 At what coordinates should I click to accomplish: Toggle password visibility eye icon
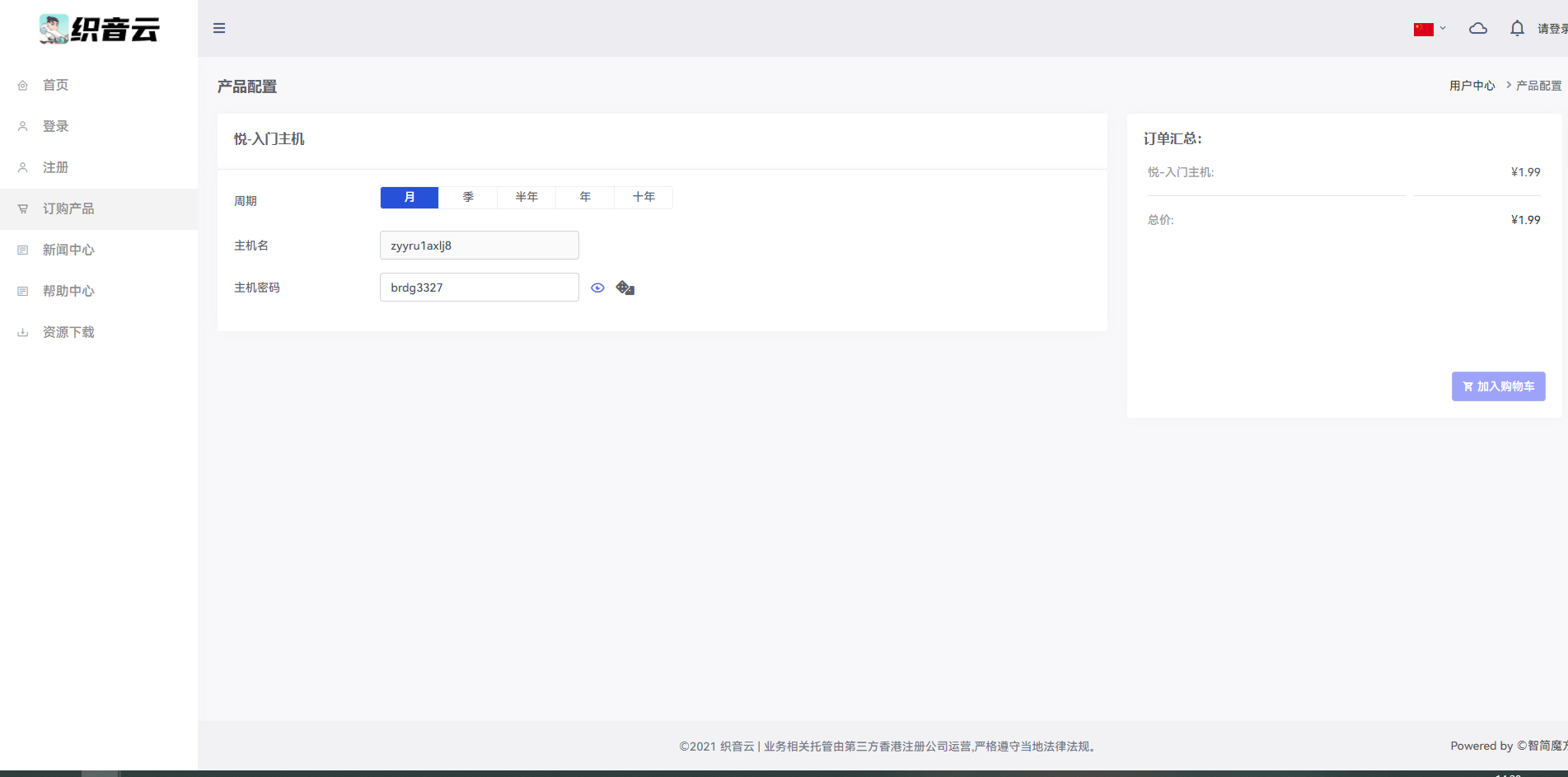(598, 288)
